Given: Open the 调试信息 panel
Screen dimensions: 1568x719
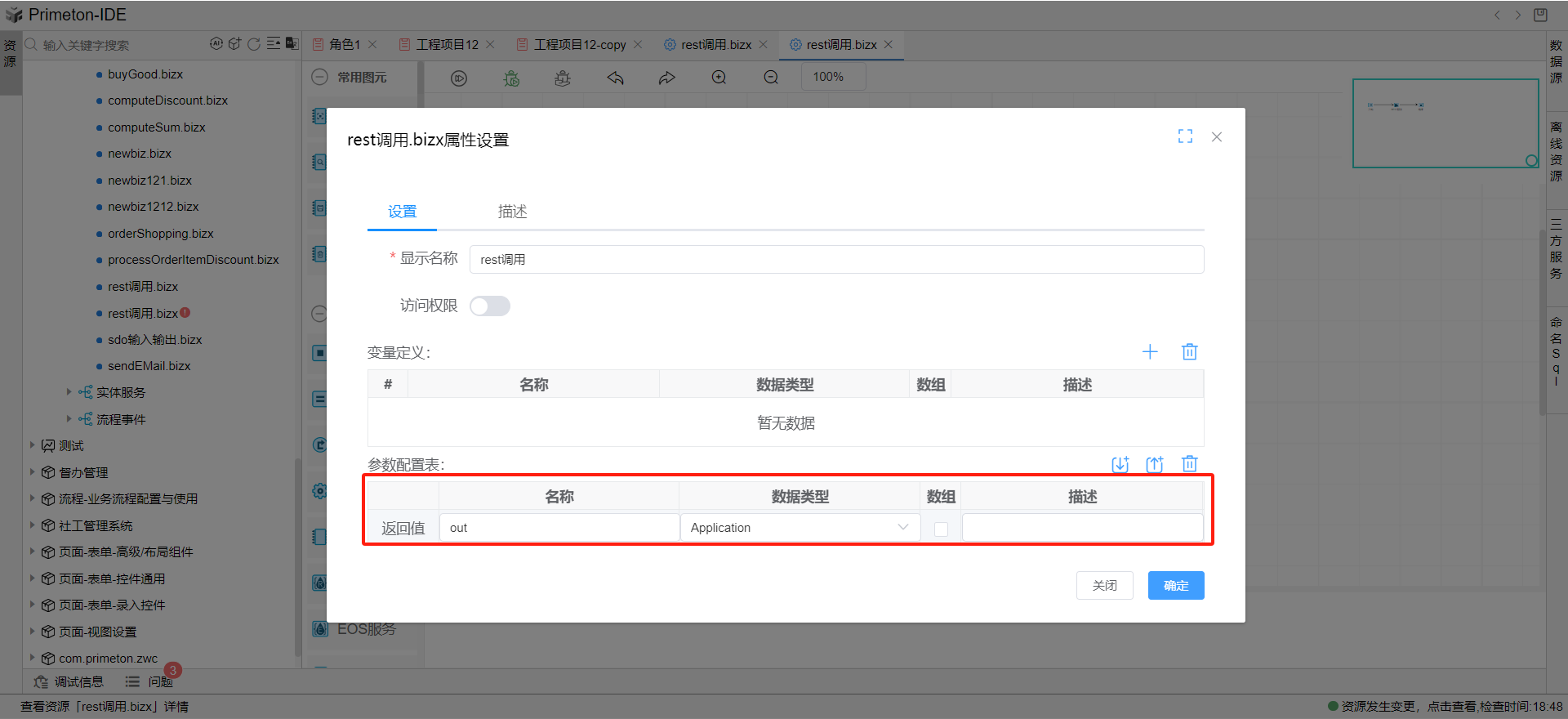Looking at the screenshot, I should [x=69, y=681].
